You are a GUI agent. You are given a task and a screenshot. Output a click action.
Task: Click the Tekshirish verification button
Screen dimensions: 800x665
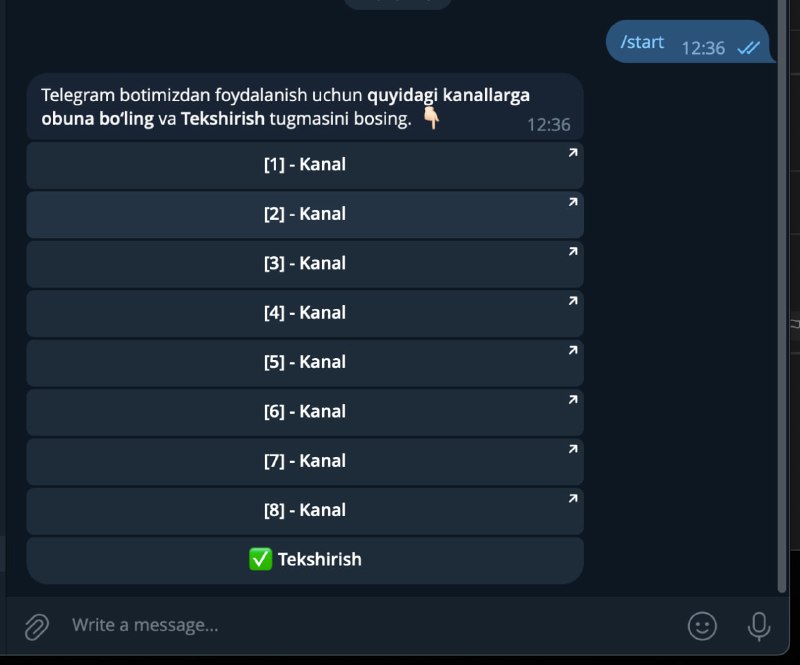point(305,560)
